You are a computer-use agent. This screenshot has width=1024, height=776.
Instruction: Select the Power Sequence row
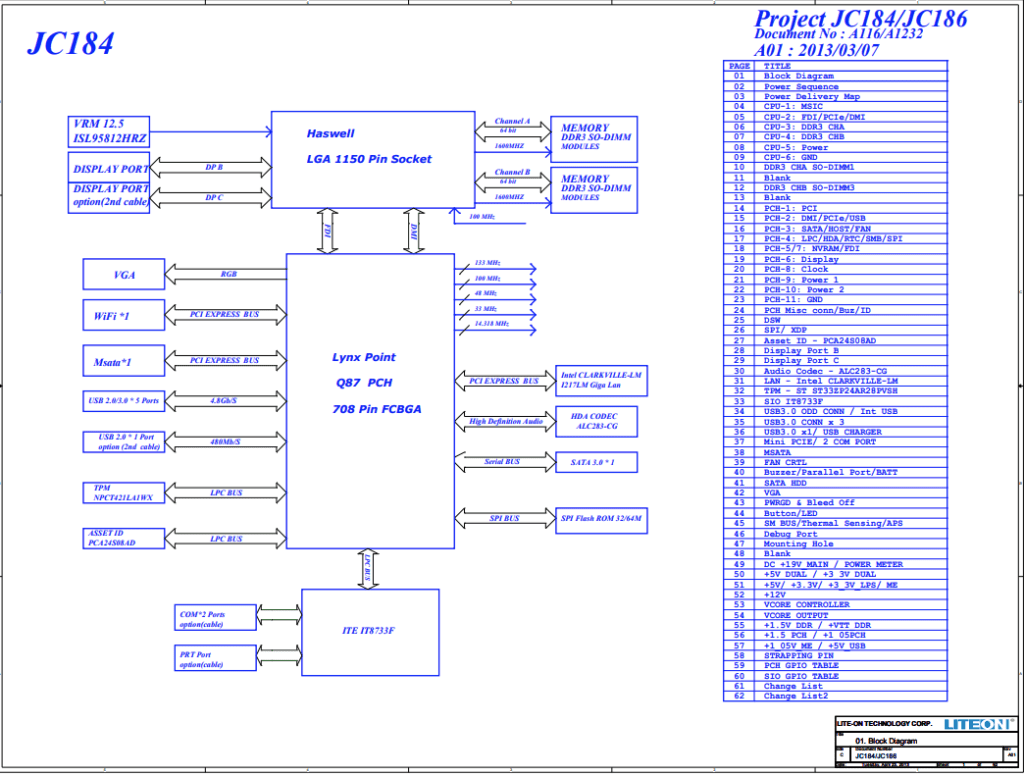(835, 86)
